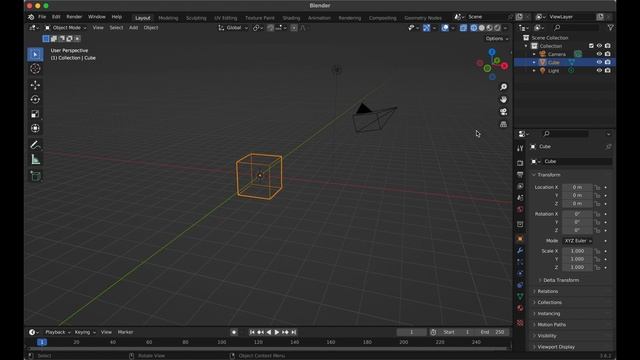Select the Cube row in outliner

[565, 62]
